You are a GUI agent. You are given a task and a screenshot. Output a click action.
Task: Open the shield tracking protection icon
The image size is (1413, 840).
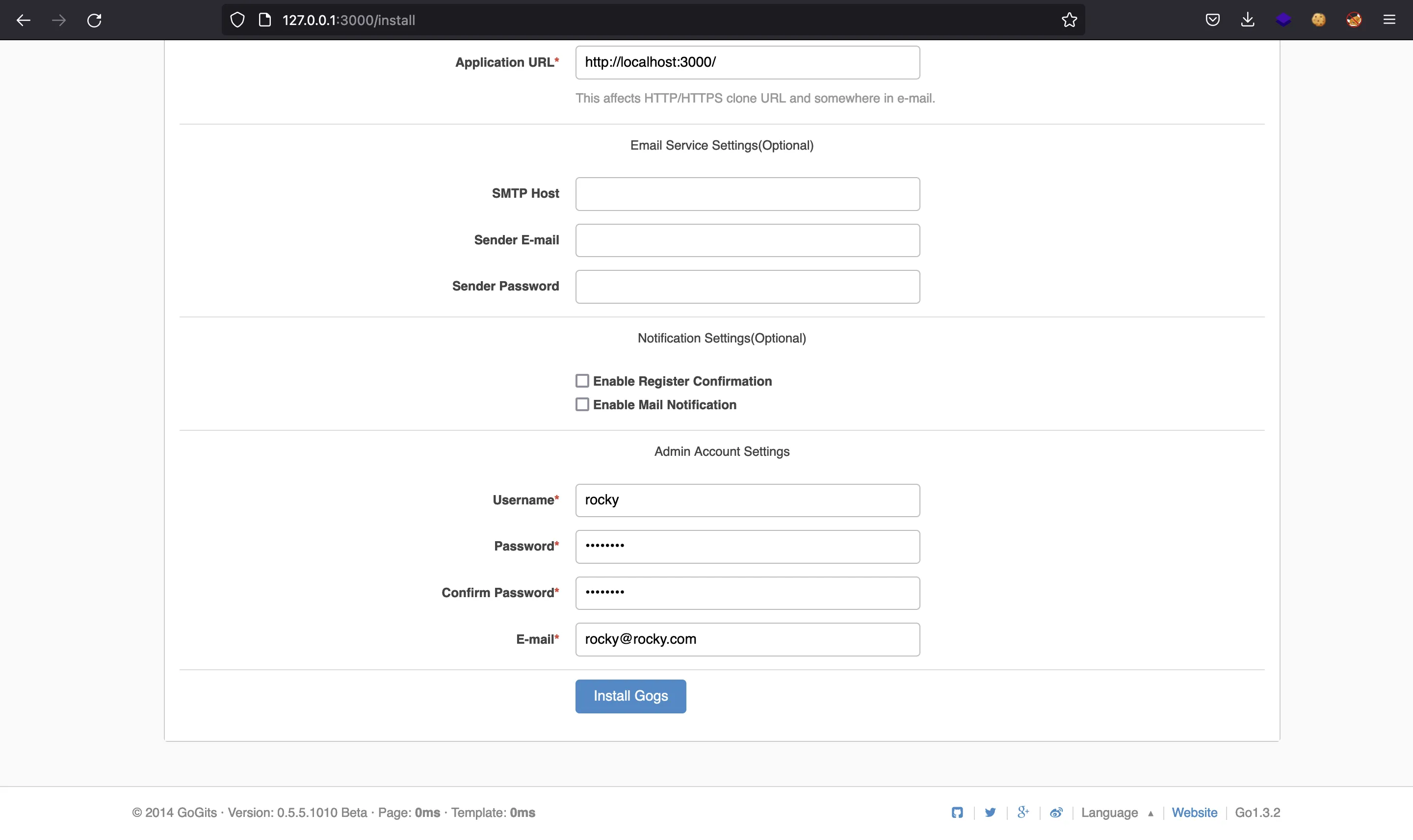pyautogui.click(x=237, y=20)
